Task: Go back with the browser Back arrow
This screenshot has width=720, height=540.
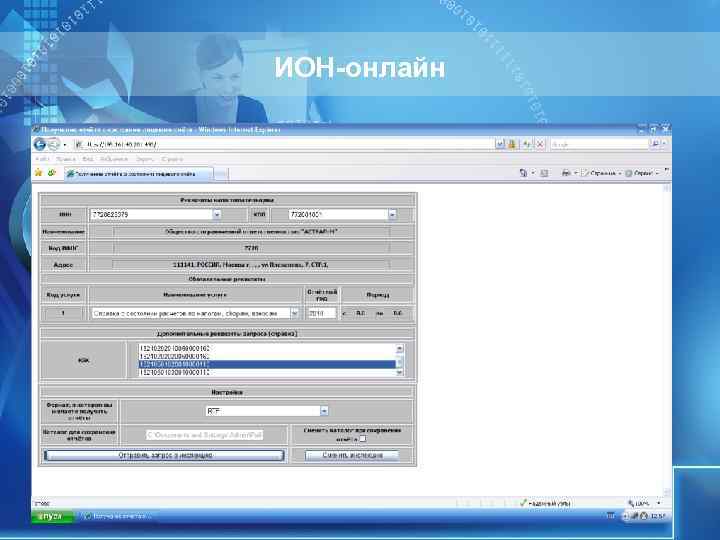Action: [x=40, y=145]
